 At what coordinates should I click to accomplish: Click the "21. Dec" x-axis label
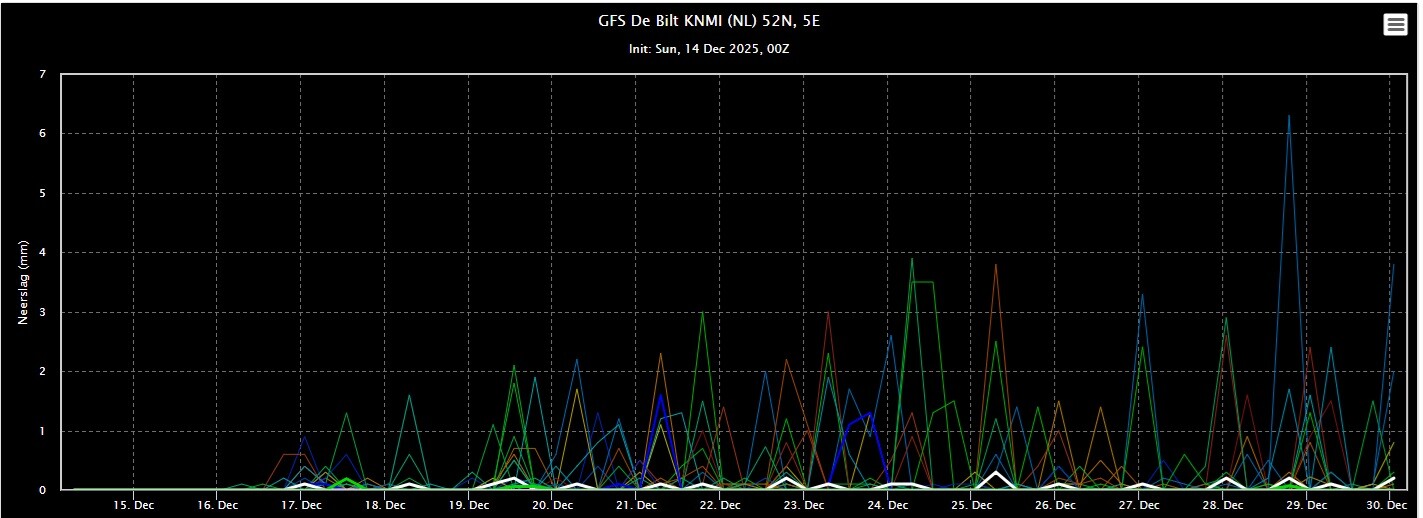pyautogui.click(x=636, y=507)
